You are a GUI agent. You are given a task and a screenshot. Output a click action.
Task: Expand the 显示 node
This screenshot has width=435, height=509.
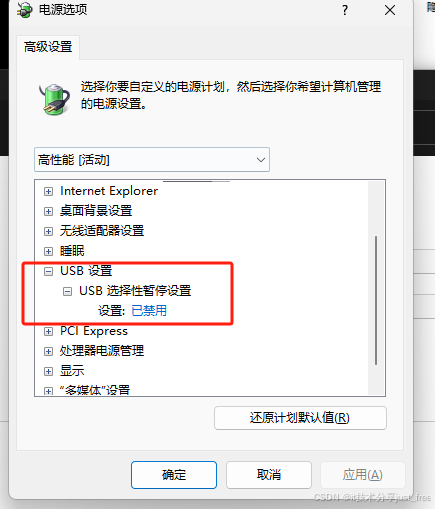[49, 371]
